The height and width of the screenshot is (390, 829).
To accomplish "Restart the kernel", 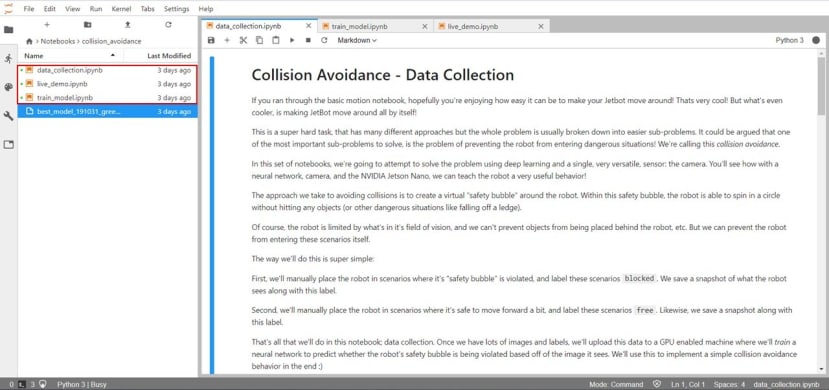I will [324, 40].
